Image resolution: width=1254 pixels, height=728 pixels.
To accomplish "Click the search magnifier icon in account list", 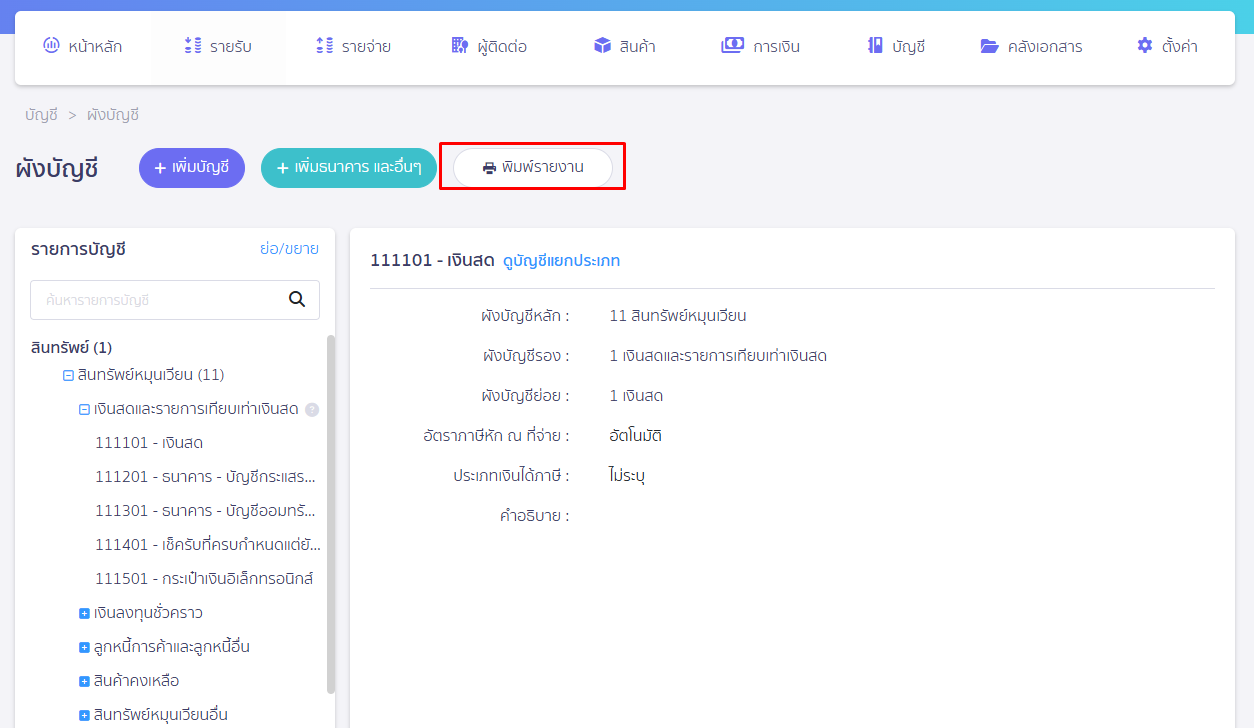I will (296, 299).
